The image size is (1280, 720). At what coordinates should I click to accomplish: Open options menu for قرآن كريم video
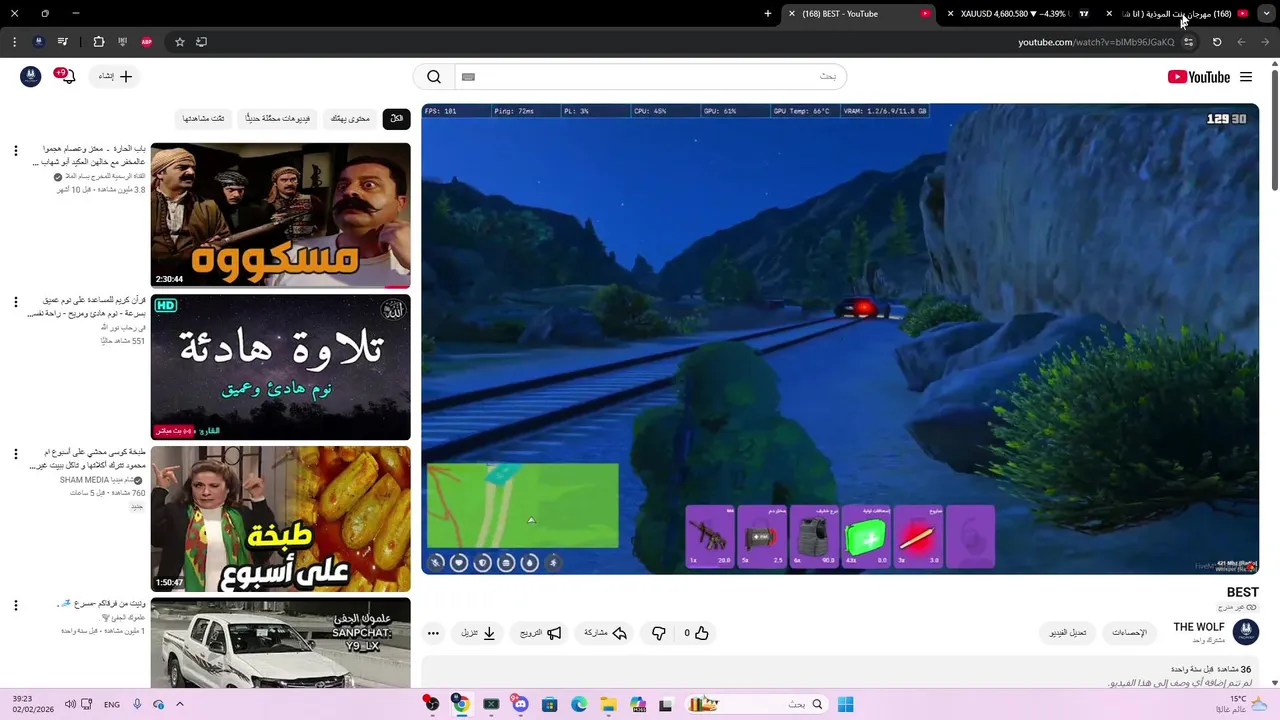15,302
